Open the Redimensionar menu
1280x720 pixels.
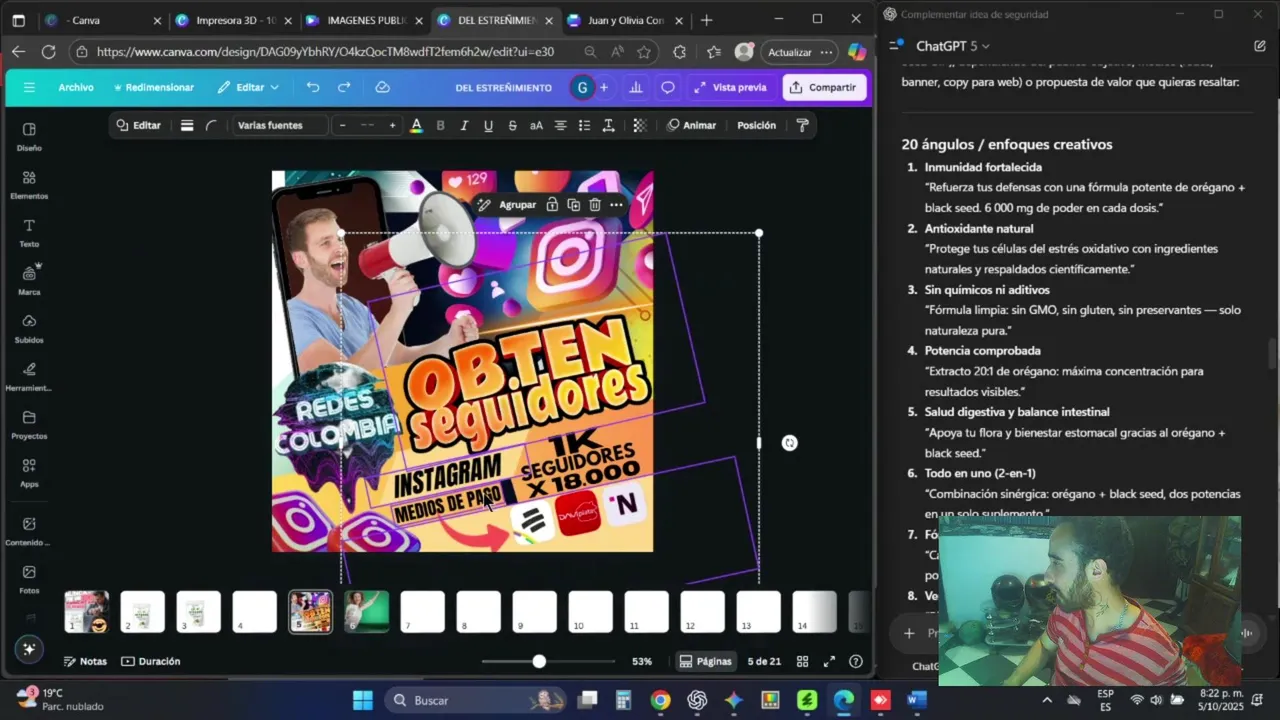click(x=154, y=88)
